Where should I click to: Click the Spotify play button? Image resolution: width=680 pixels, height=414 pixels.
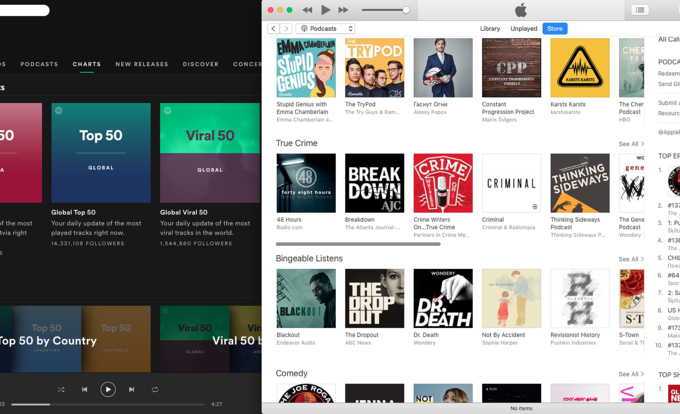108,389
